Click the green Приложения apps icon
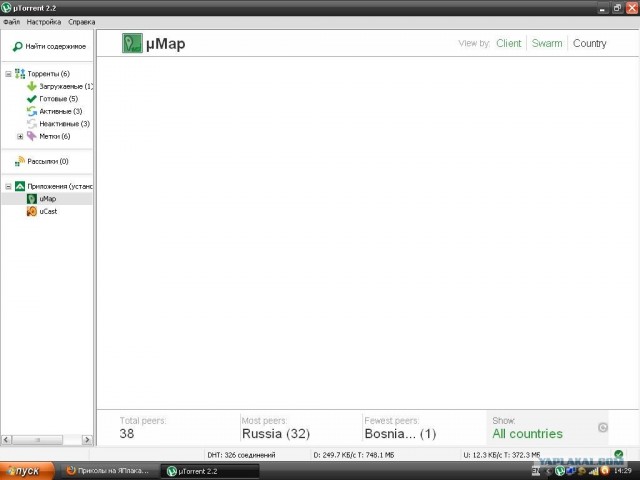 coord(20,186)
